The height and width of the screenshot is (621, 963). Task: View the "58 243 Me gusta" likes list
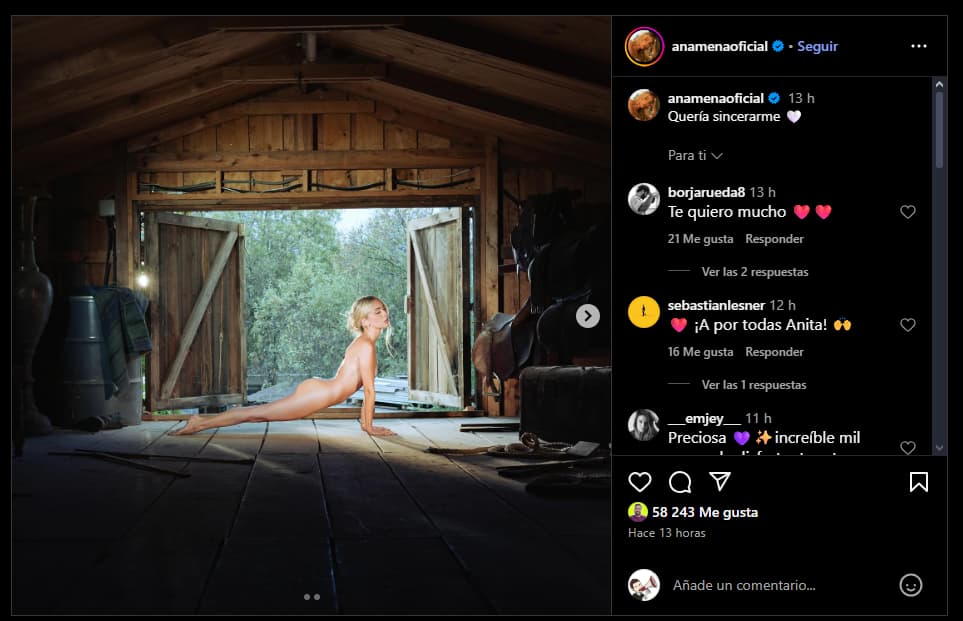click(x=705, y=512)
